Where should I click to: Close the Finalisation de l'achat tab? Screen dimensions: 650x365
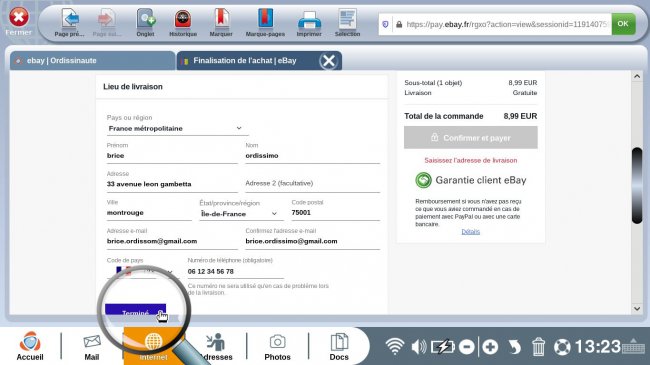click(x=329, y=61)
